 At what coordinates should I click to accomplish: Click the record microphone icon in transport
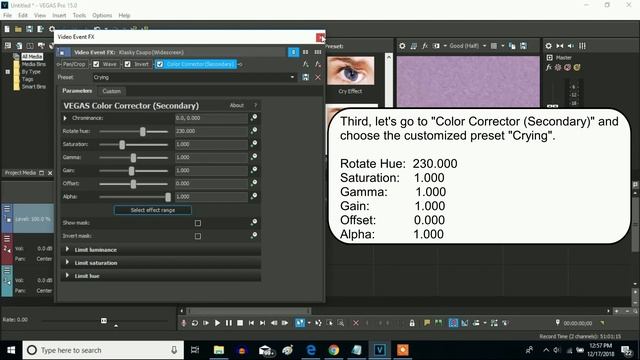(184, 323)
